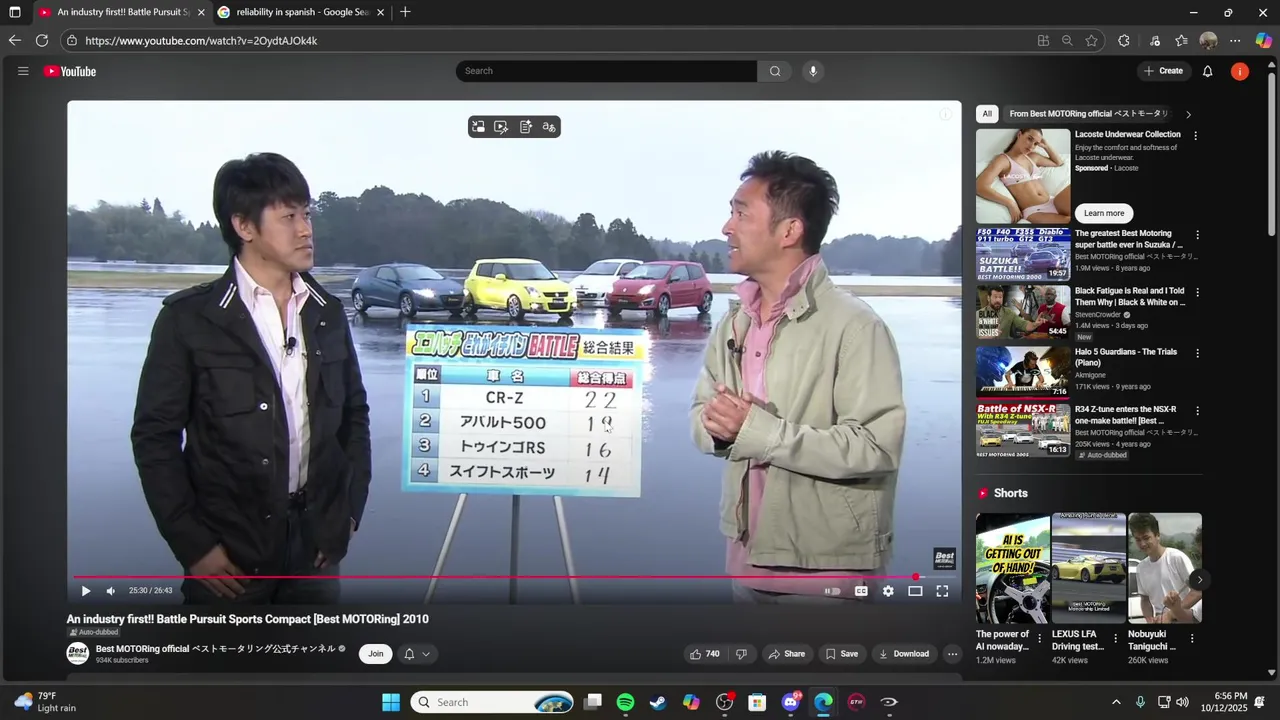Zoom out using address bar magnifier
Screen dimensions: 1280x720
pos(1067,41)
